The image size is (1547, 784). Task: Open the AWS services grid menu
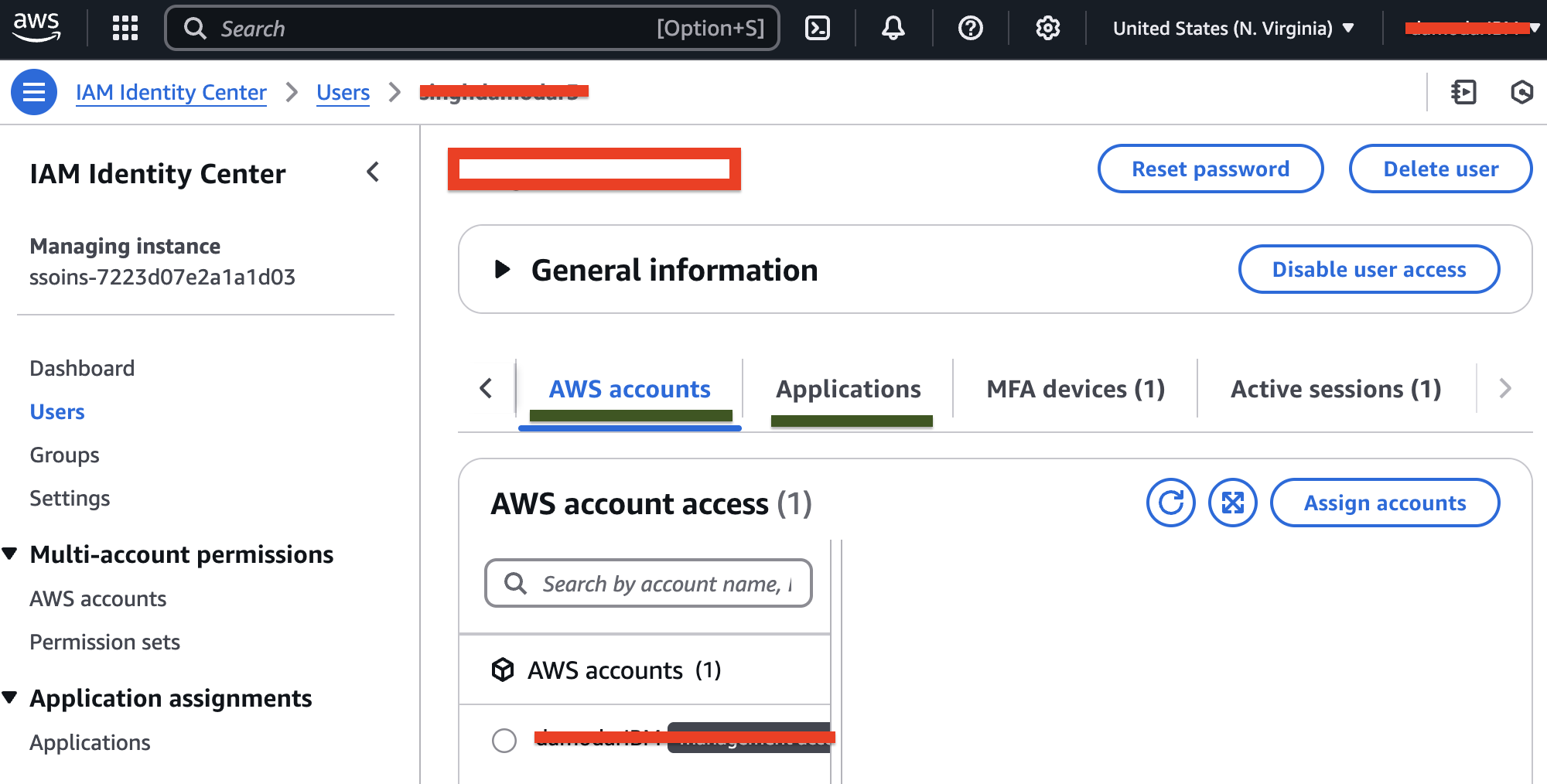[125, 29]
